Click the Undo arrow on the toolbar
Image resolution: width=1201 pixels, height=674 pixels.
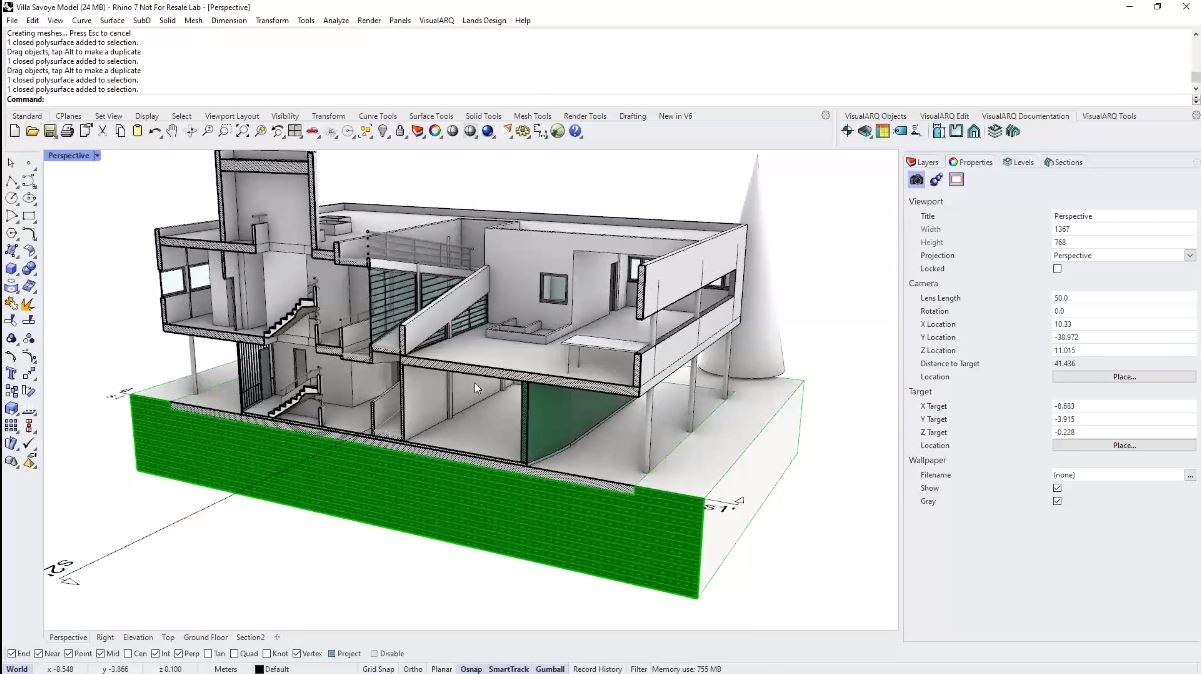(155, 130)
